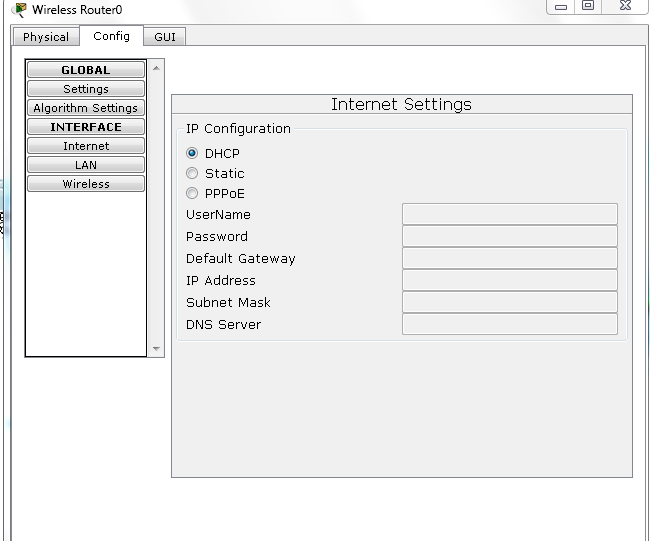Switch to the Physical tab
650x541 pixels.
(x=46, y=37)
